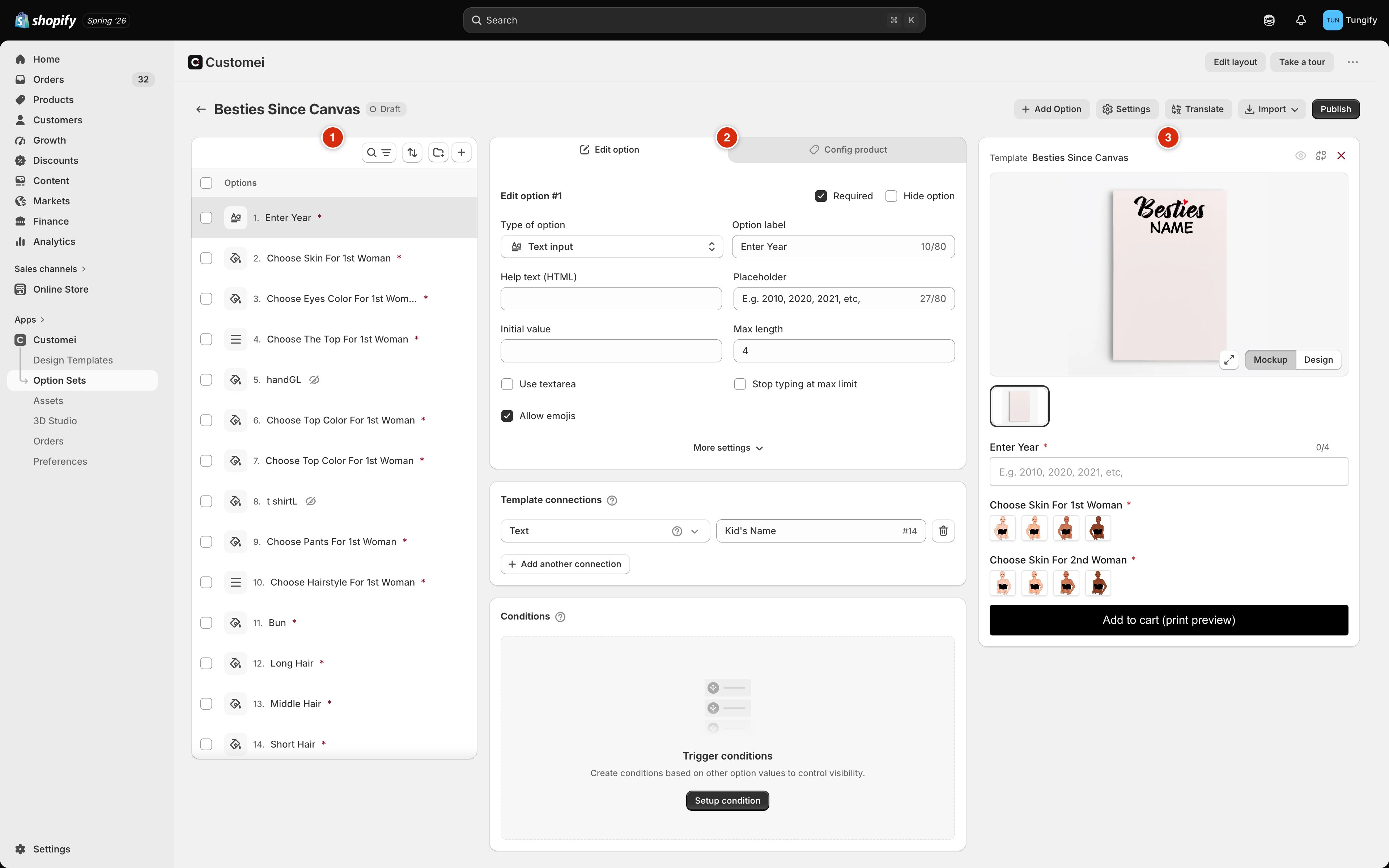Click the Translate button
The image size is (1389, 868).
(x=1197, y=109)
